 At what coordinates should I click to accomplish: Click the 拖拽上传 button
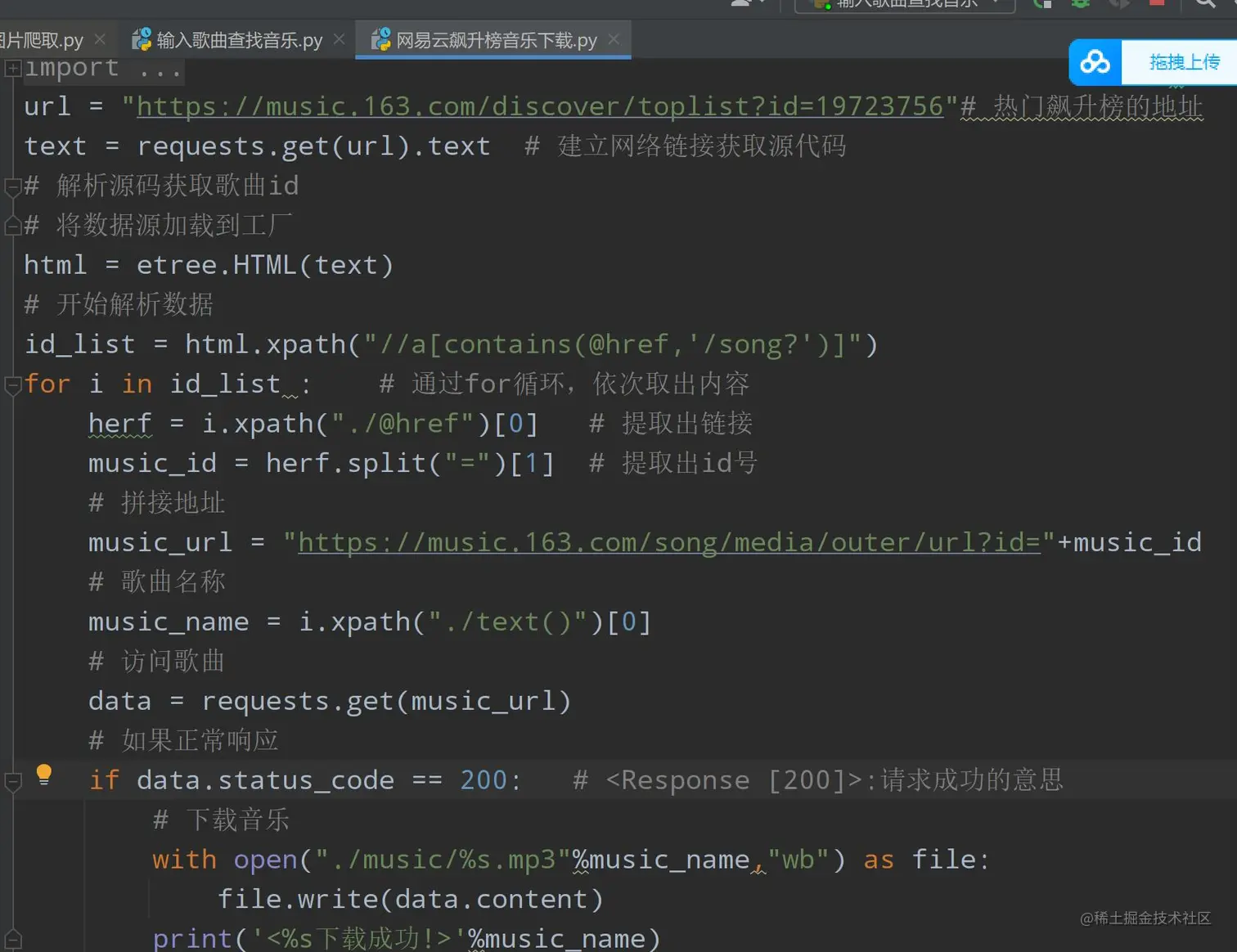click(1184, 62)
